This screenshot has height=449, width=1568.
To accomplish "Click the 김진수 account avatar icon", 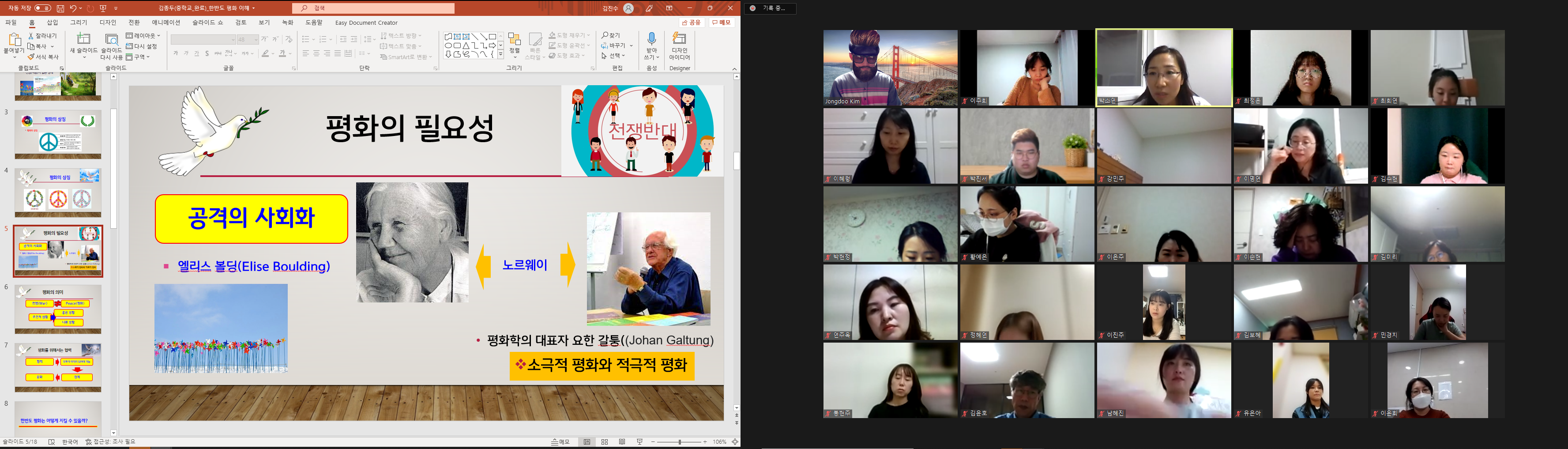I will click(629, 8).
